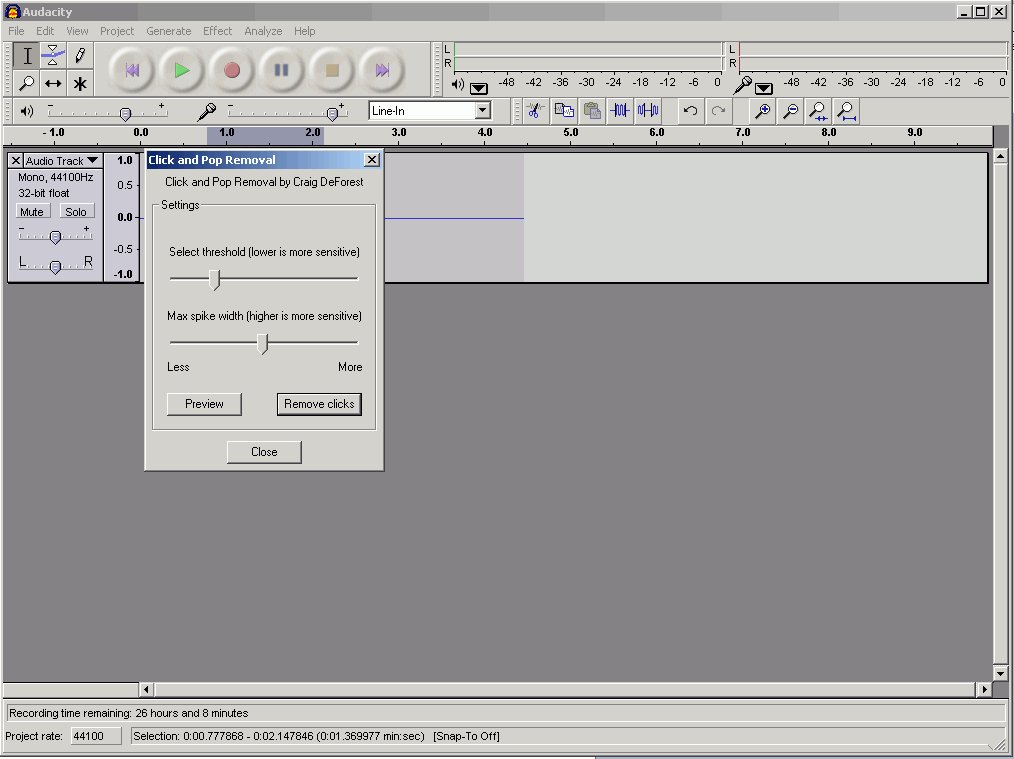The image size is (1014, 759).
Task: Select the Time Shift tool
Action: click(53, 83)
